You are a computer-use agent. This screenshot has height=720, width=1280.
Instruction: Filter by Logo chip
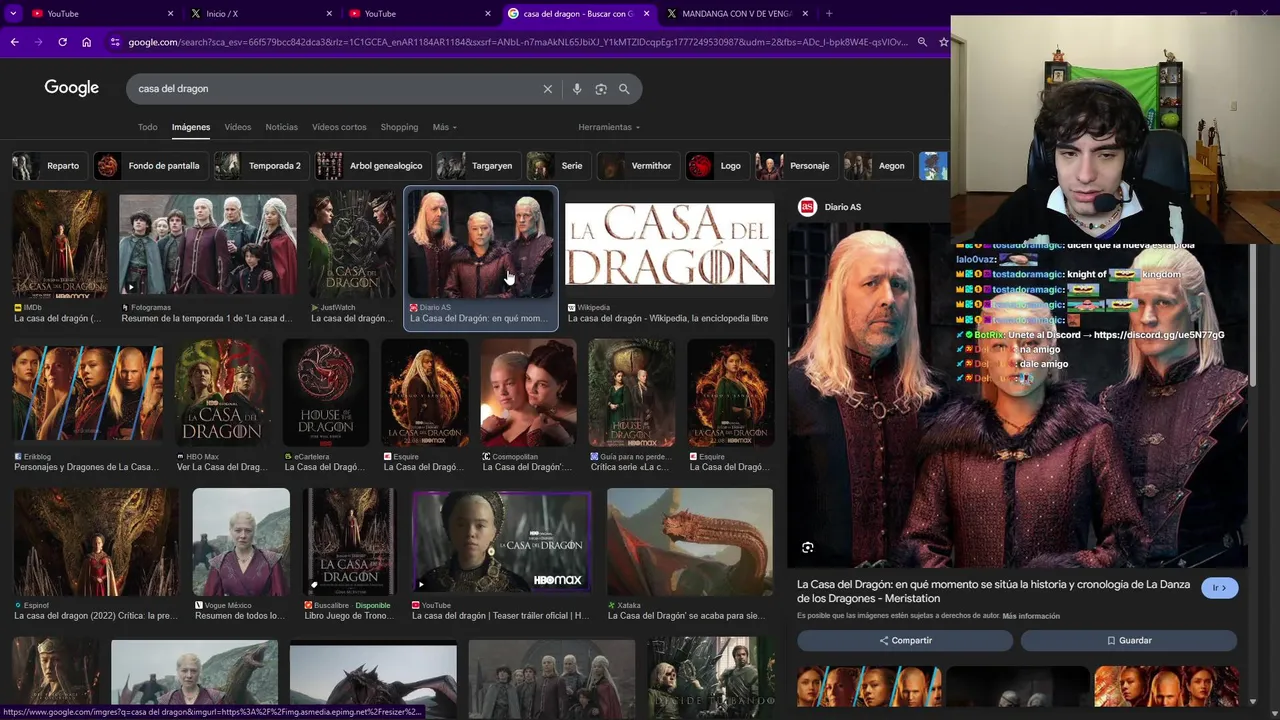pyautogui.click(x=716, y=166)
